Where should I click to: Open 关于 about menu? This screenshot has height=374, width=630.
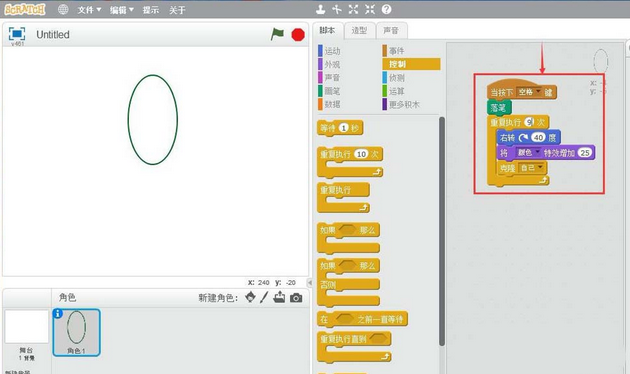(177, 10)
